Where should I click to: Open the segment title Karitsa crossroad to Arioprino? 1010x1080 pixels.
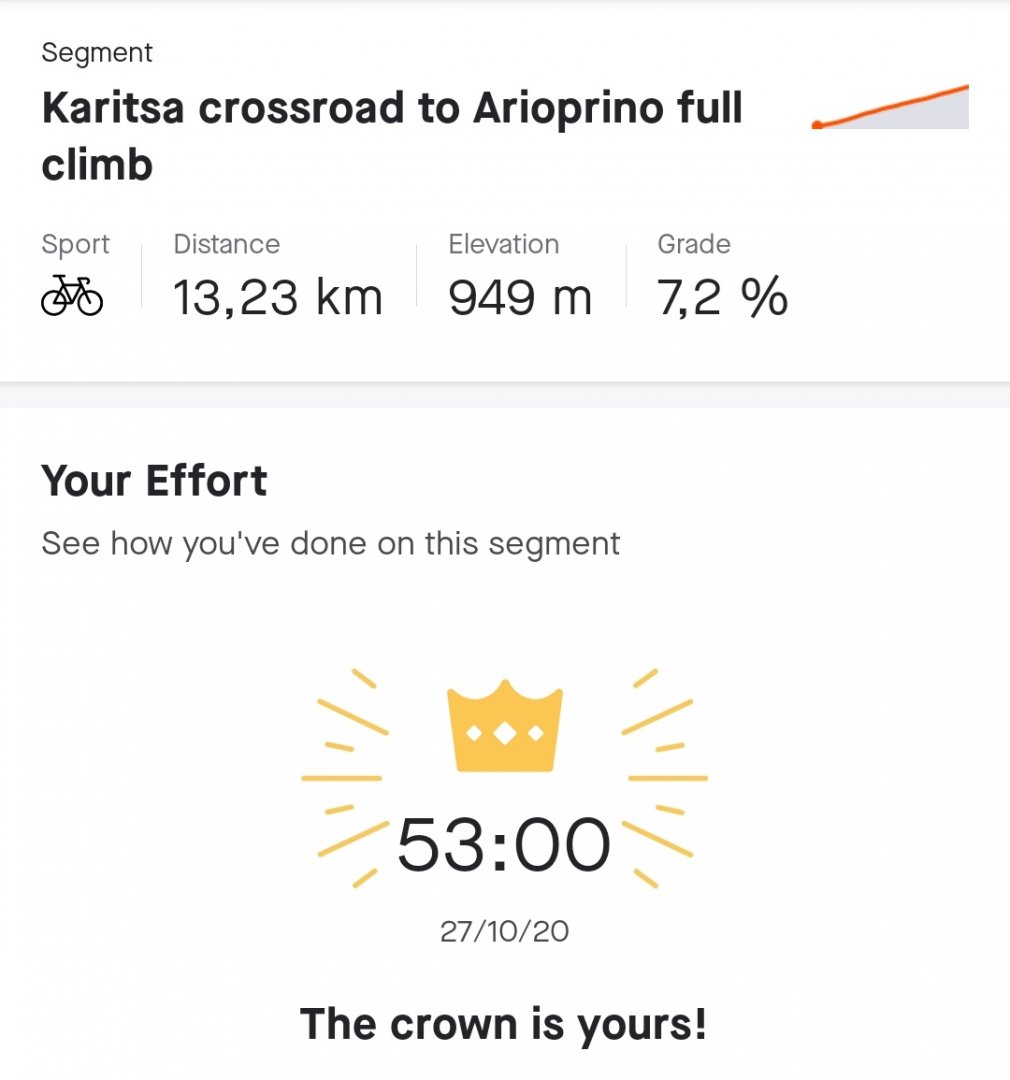392,136
